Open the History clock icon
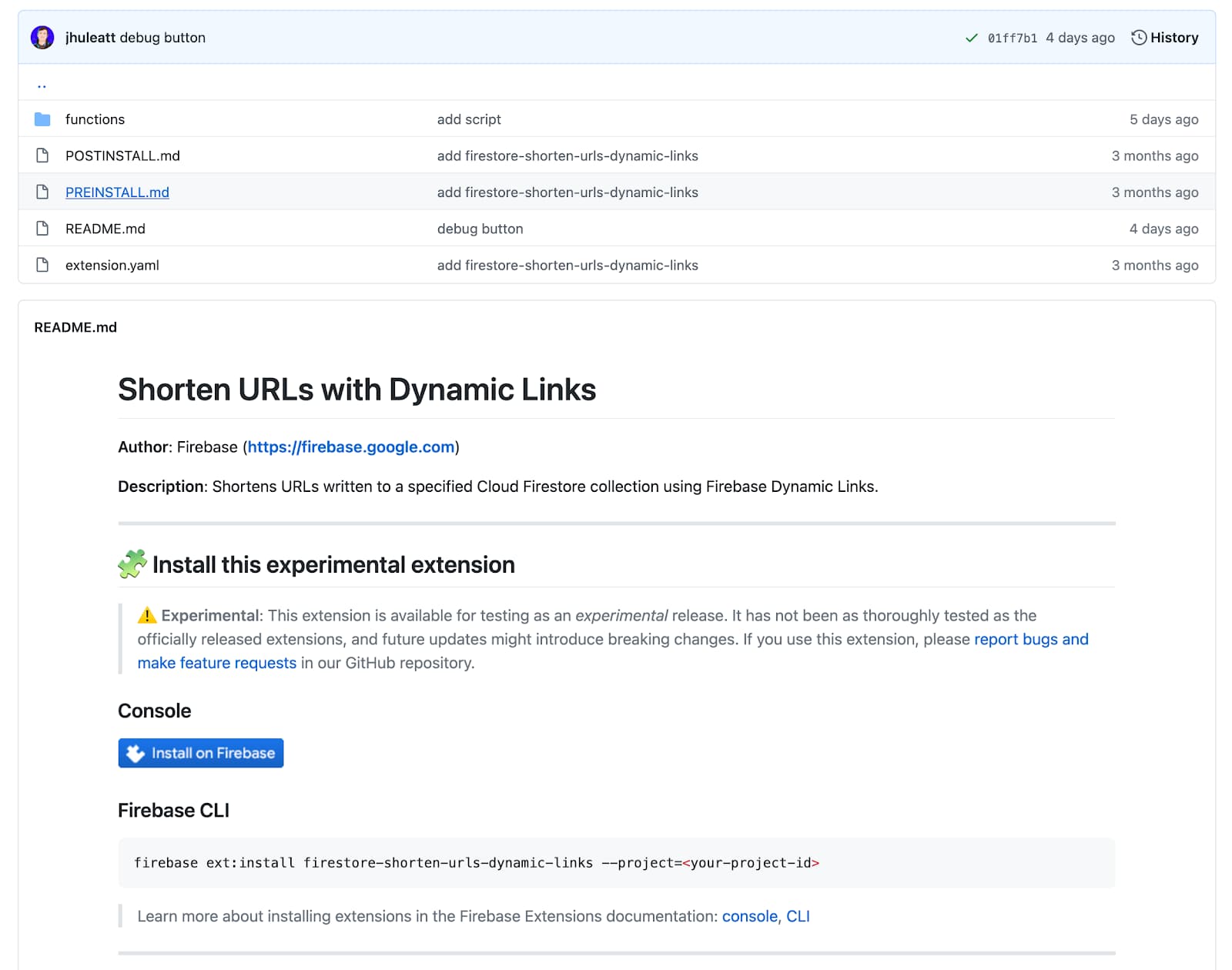This screenshot has height=970, width=1232. (x=1139, y=37)
